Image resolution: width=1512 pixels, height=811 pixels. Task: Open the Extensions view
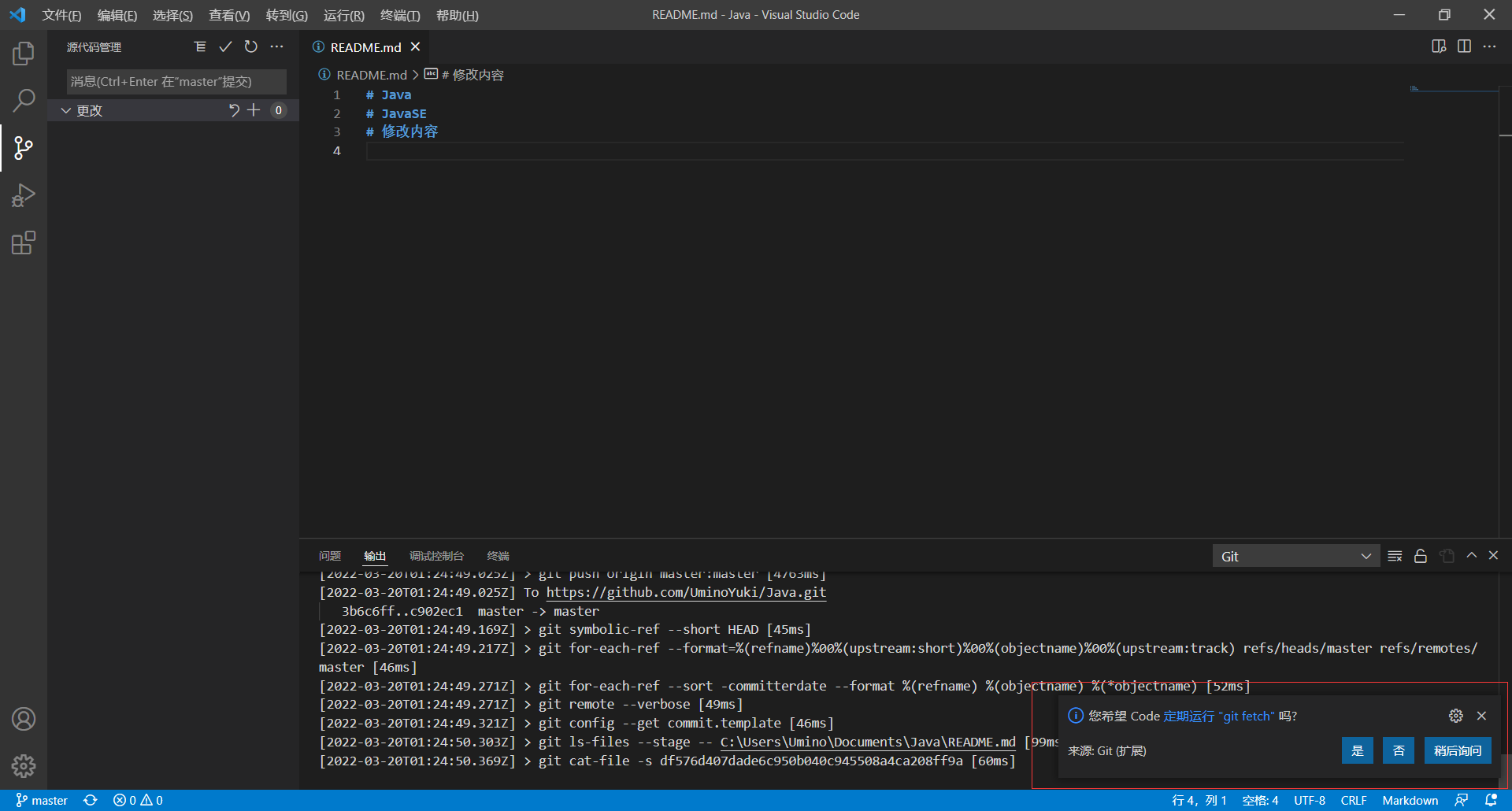click(24, 243)
